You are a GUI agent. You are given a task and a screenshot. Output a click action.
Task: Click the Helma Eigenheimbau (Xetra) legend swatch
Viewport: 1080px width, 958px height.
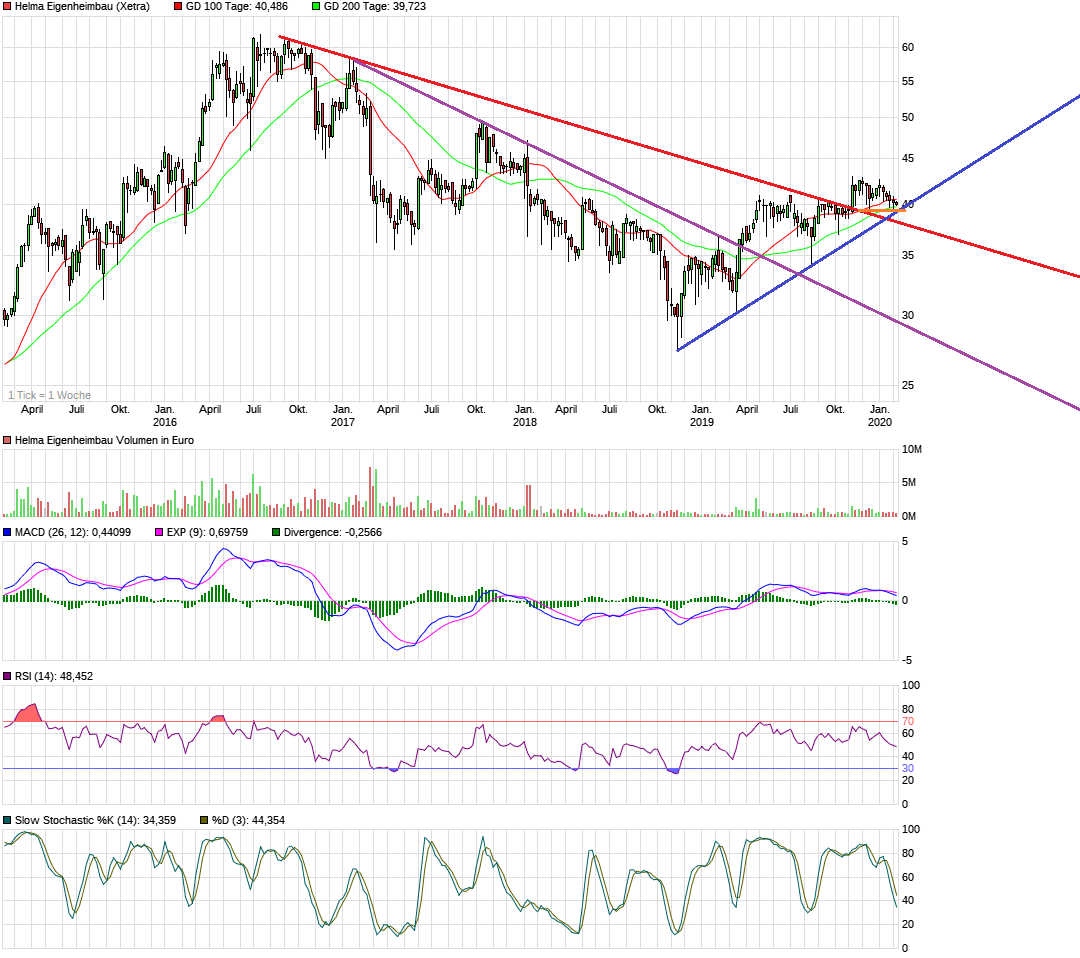[8, 6]
